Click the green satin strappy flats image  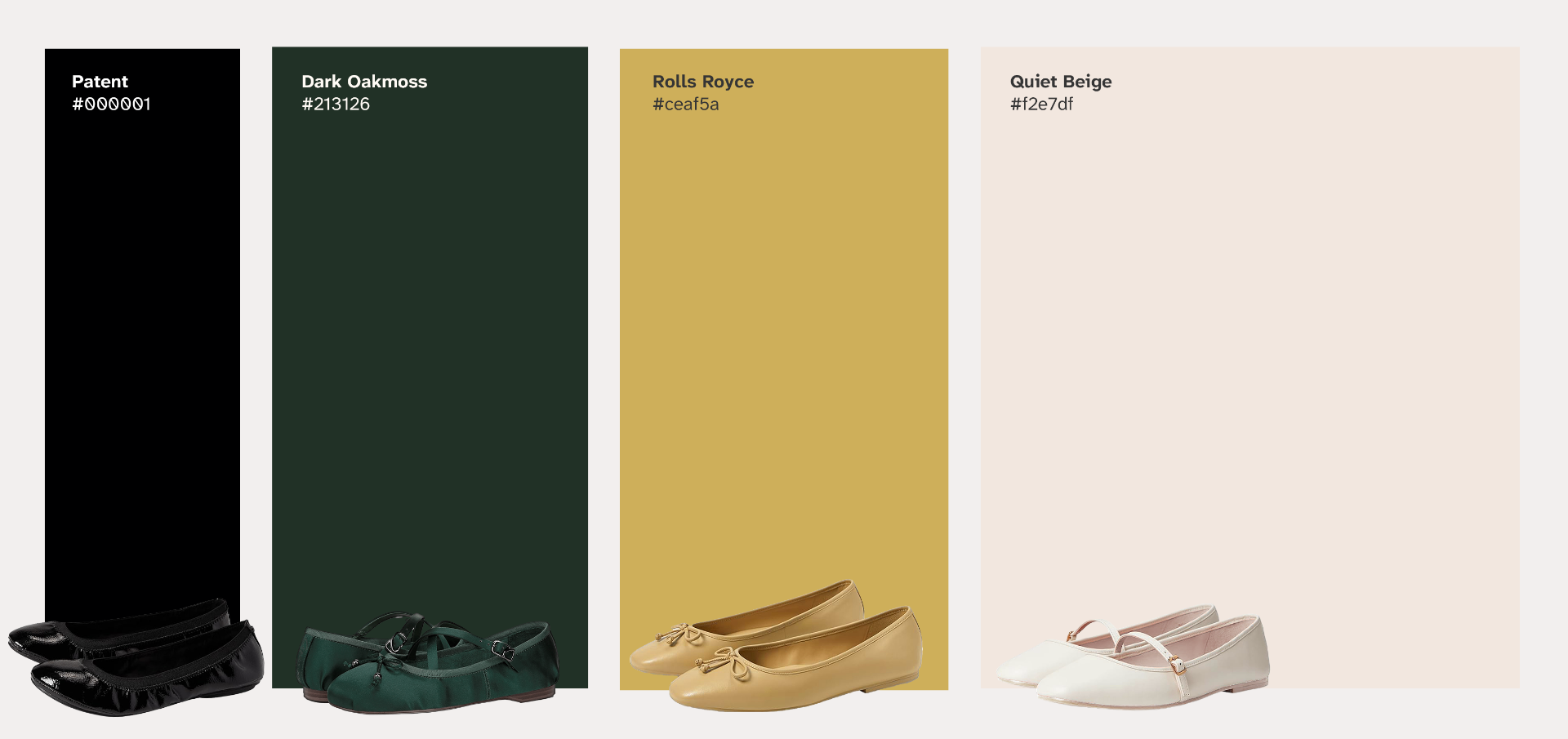[427, 662]
